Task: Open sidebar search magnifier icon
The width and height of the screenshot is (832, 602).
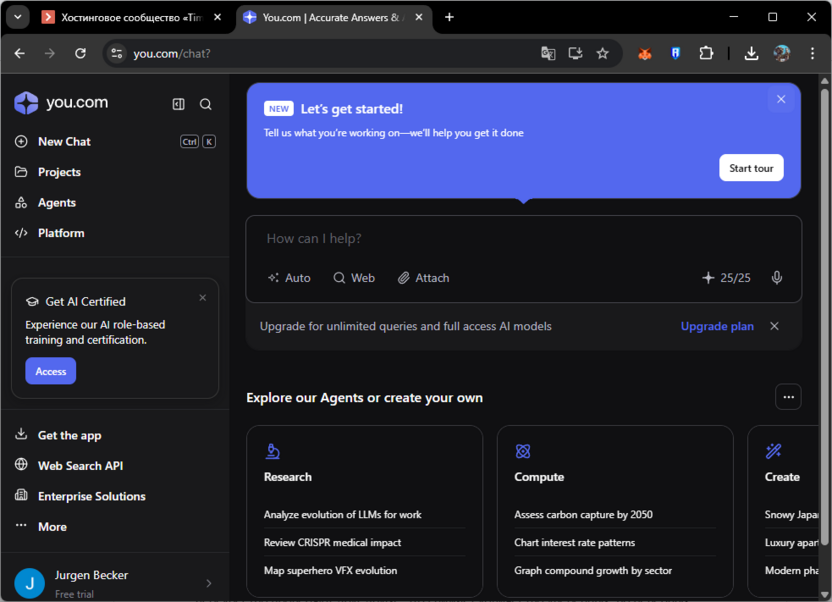Action: pyautogui.click(x=206, y=104)
